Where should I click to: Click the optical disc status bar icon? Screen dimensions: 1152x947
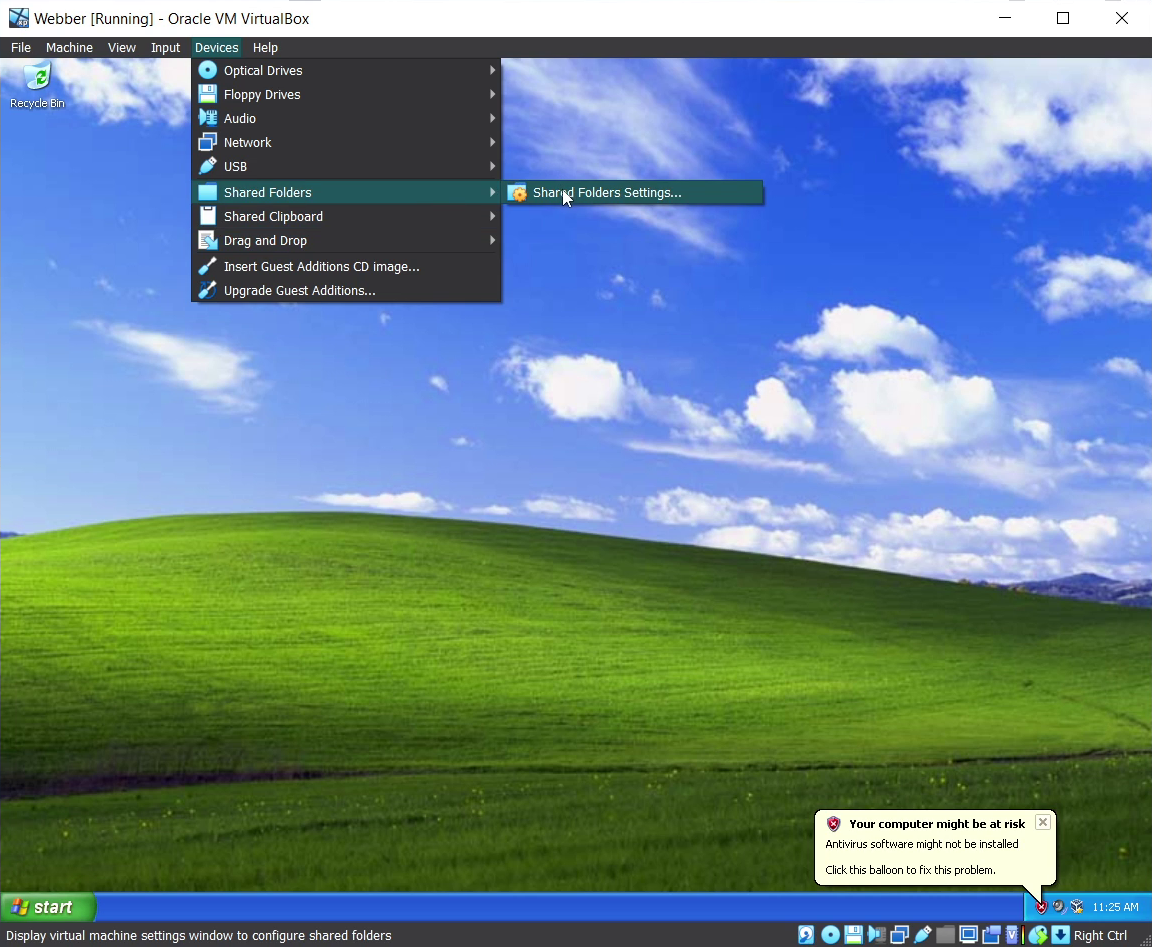830,935
